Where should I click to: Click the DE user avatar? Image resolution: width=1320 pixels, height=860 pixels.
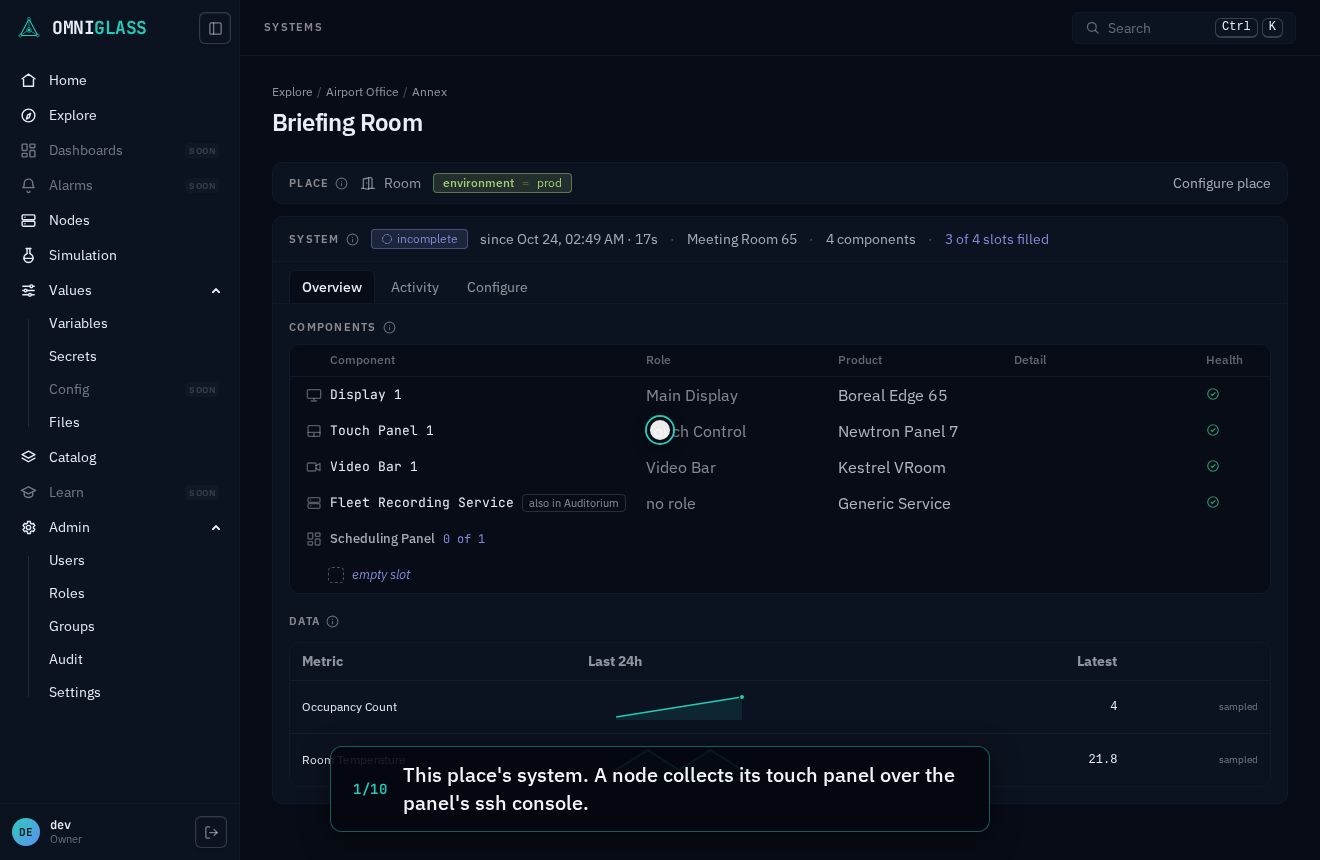click(x=26, y=832)
